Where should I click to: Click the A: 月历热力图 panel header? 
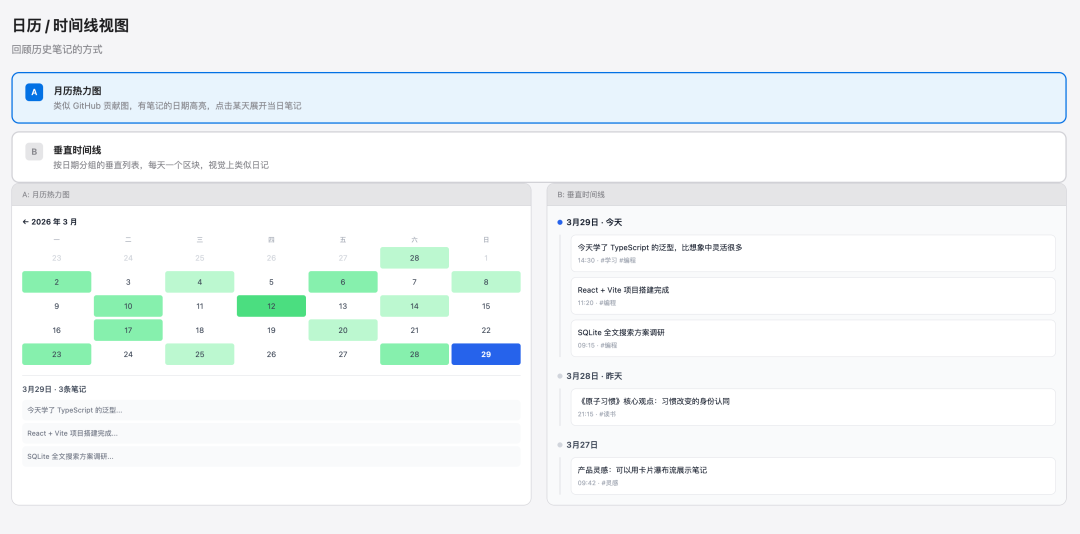click(271, 194)
